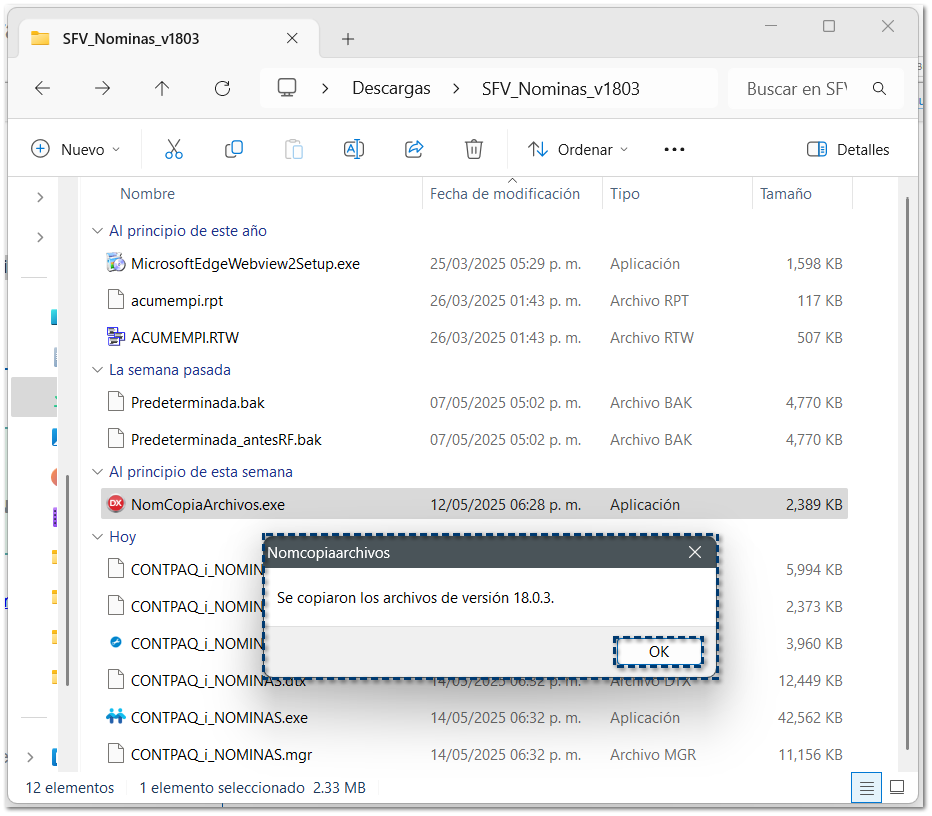
Task: Click the Cut scissors icon
Action: (174, 149)
